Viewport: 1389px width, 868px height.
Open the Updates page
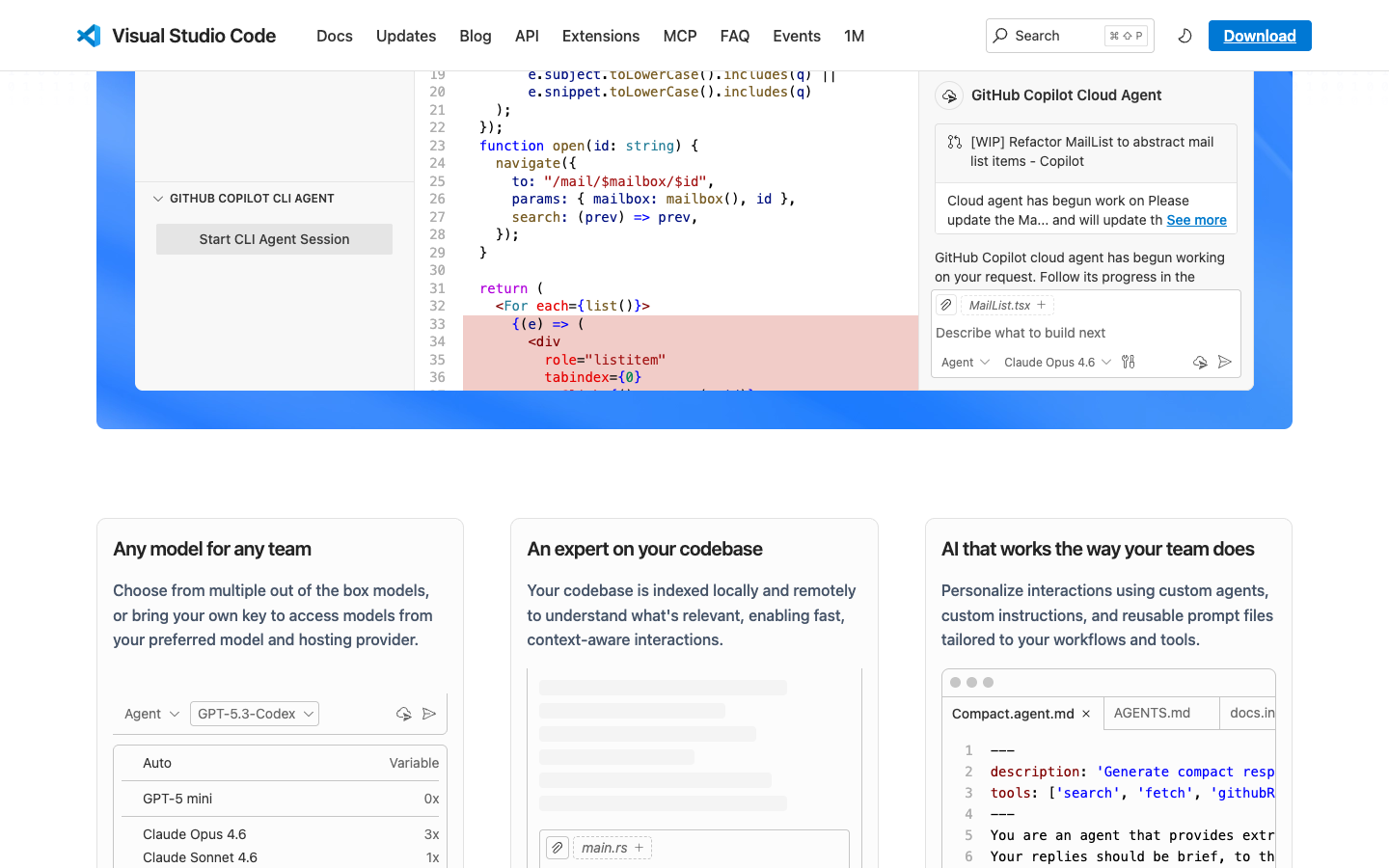click(406, 36)
